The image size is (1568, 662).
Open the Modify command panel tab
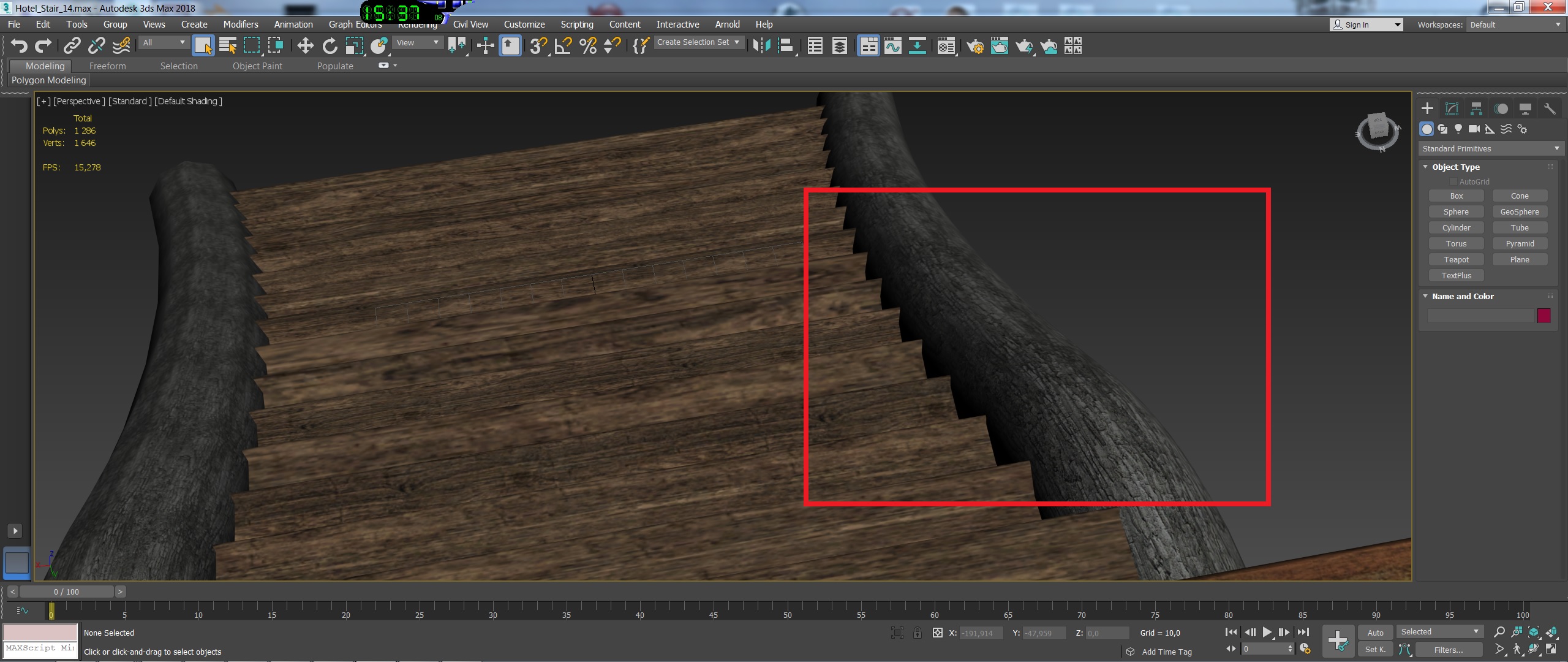pos(1452,109)
